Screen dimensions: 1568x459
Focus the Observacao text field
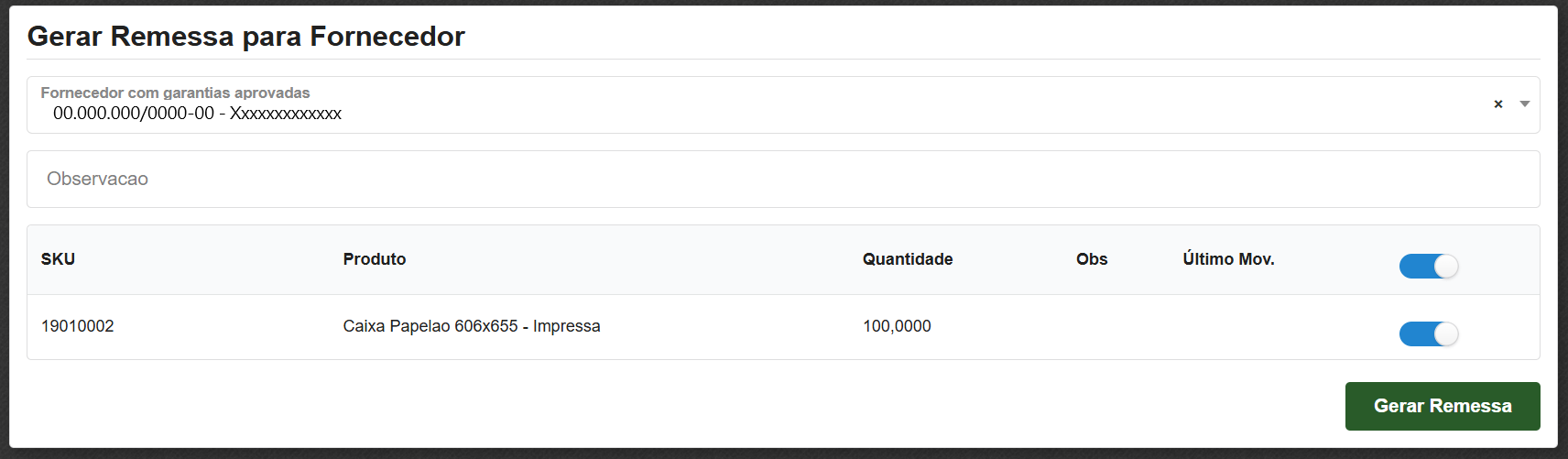(x=782, y=180)
